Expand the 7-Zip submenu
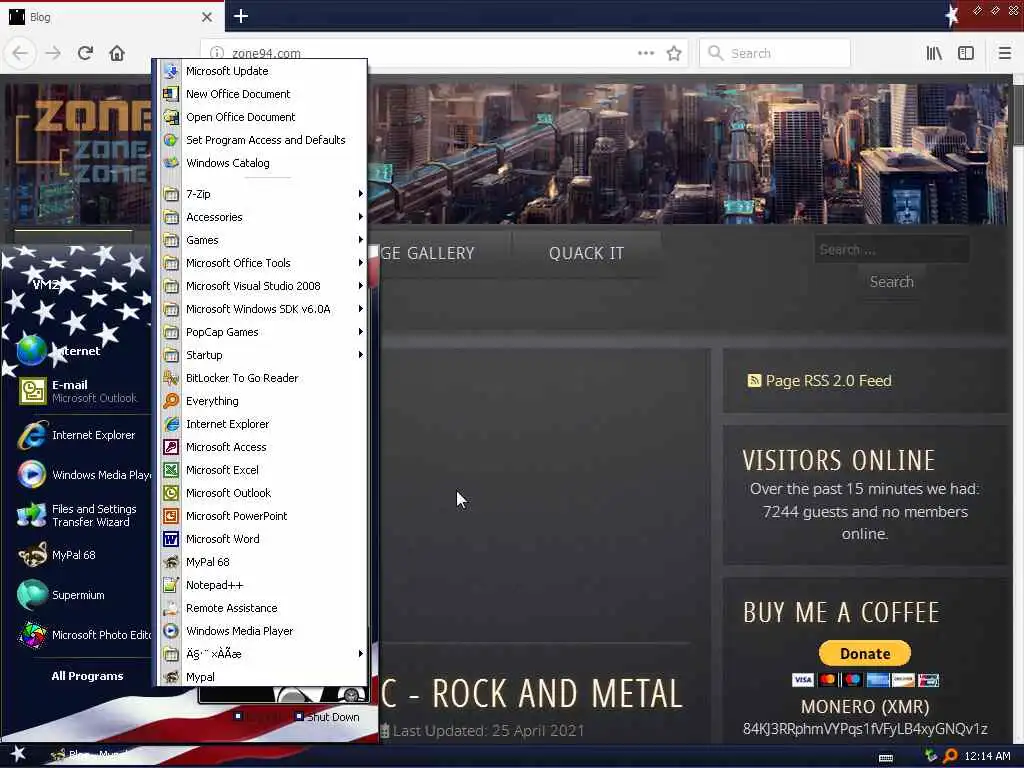Viewport: 1024px width, 768px height. [x=263, y=194]
